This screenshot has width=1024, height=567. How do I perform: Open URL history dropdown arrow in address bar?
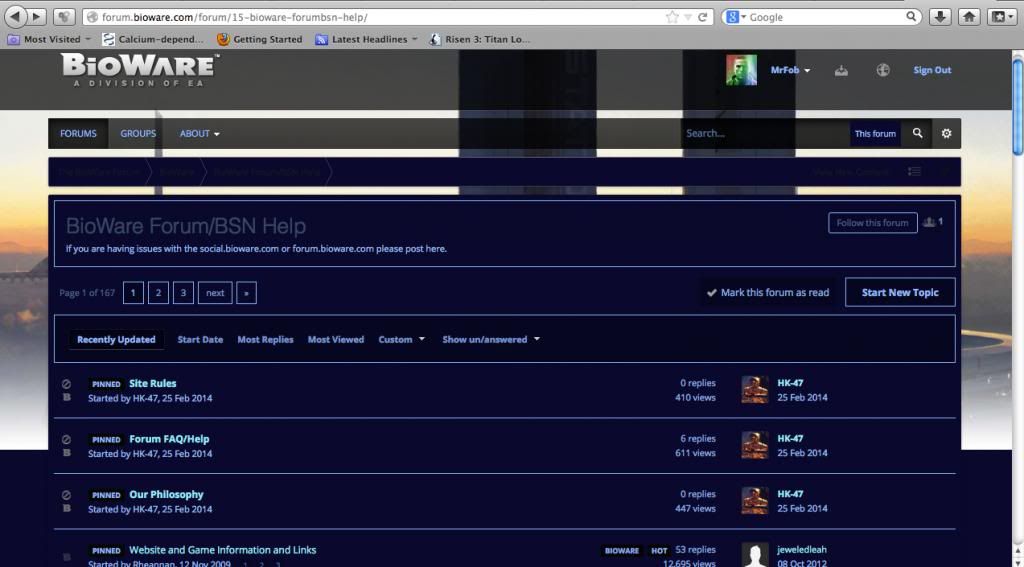point(688,17)
